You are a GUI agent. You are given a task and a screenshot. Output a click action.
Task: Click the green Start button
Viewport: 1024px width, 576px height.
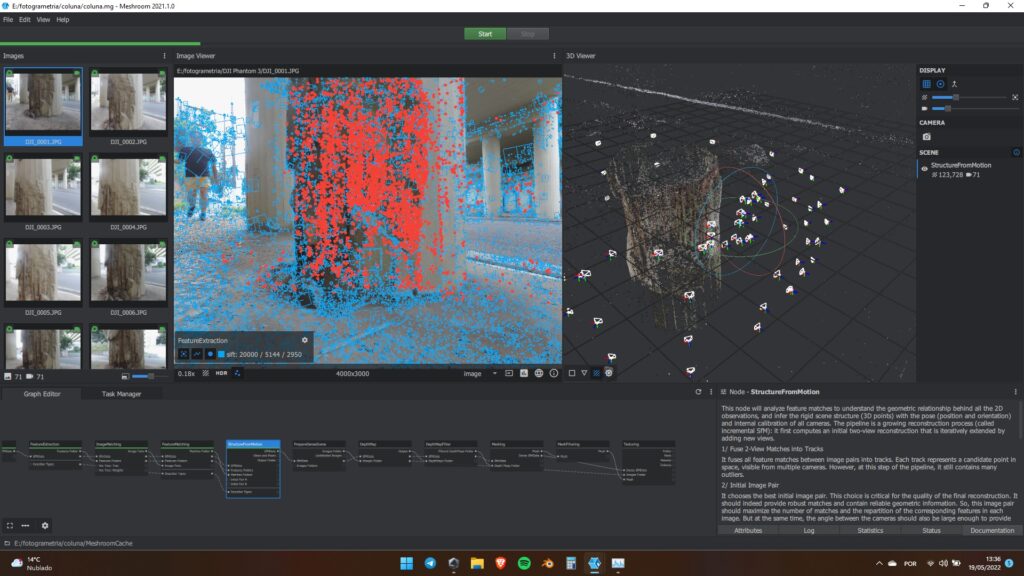pyautogui.click(x=485, y=33)
